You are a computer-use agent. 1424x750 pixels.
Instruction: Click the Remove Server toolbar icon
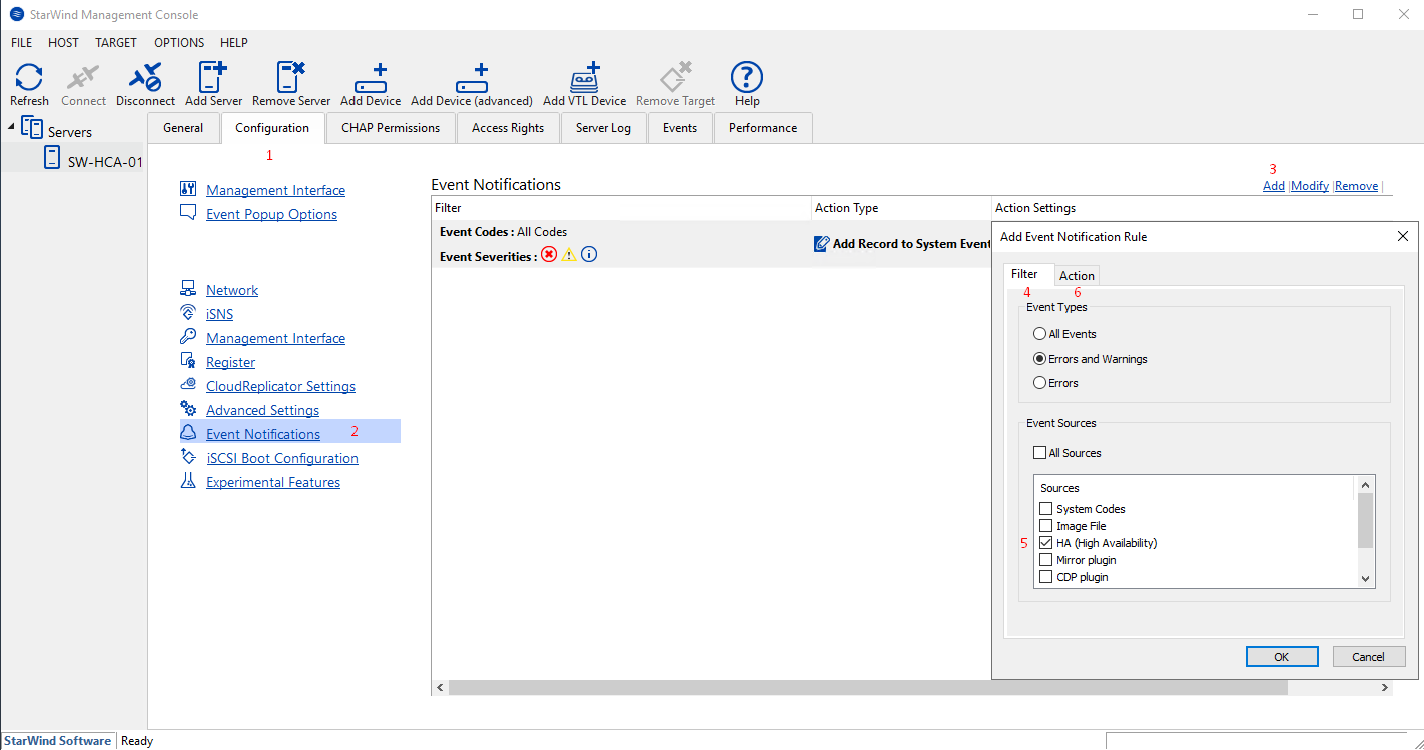pos(291,77)
